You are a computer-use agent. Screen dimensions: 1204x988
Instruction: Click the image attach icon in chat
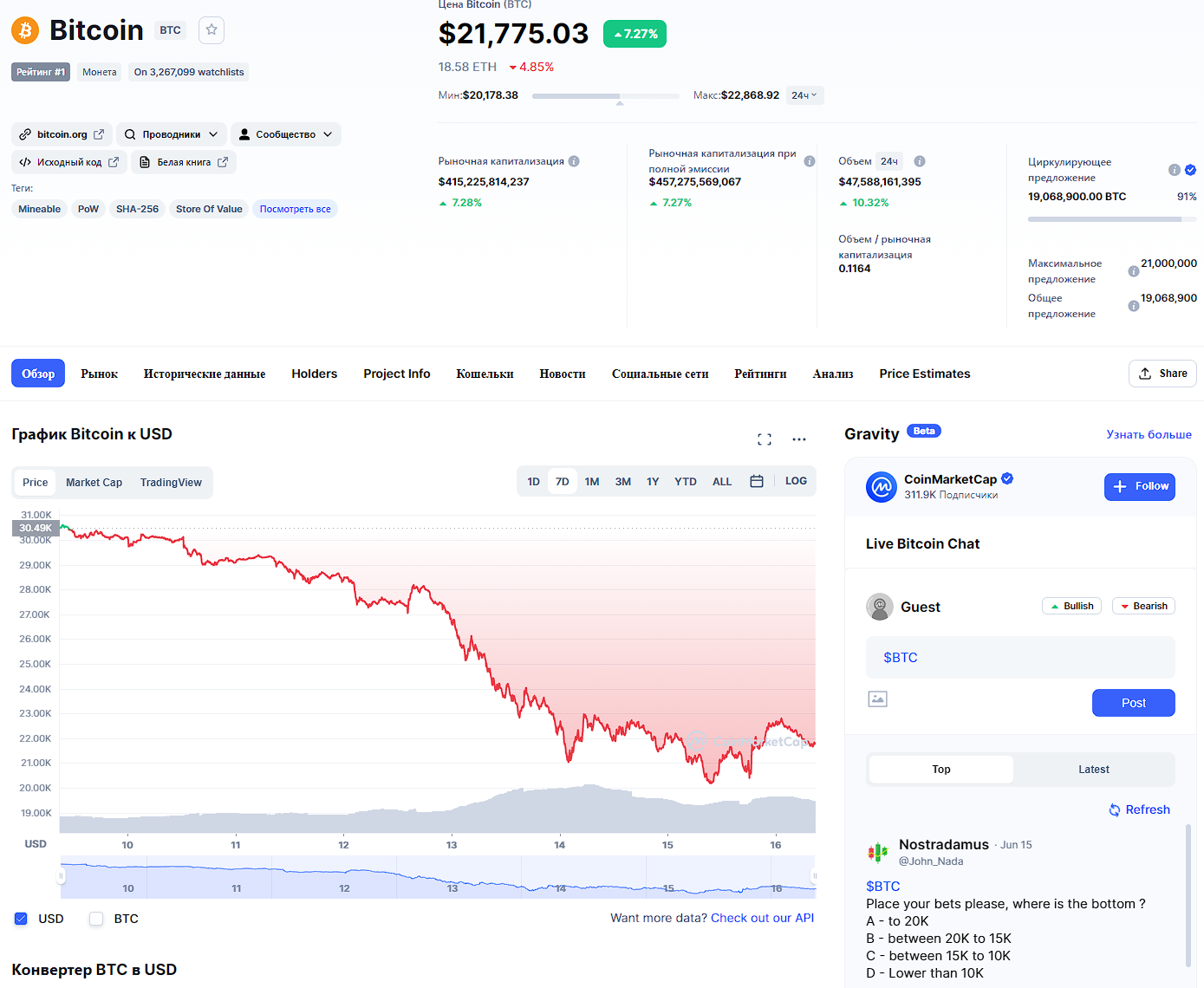click(x=877, y=699)
